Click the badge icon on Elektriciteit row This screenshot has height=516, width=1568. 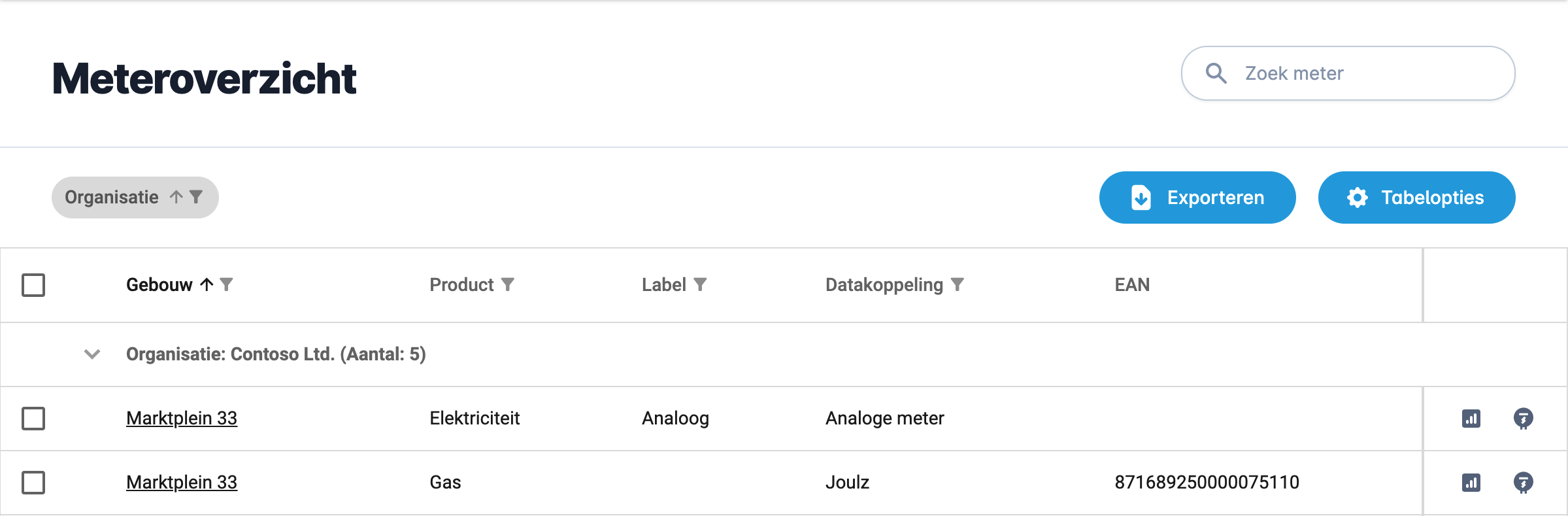(x=1523, y=419)
